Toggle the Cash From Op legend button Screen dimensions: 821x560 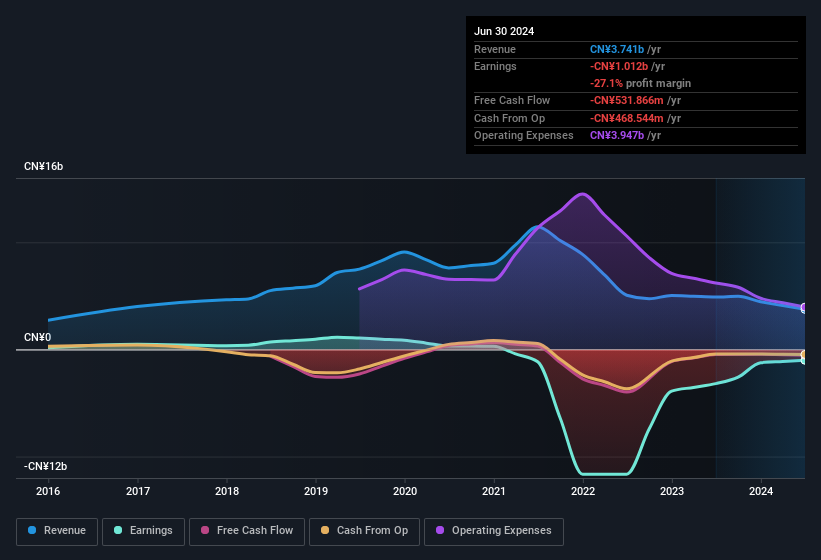(364, 531)
